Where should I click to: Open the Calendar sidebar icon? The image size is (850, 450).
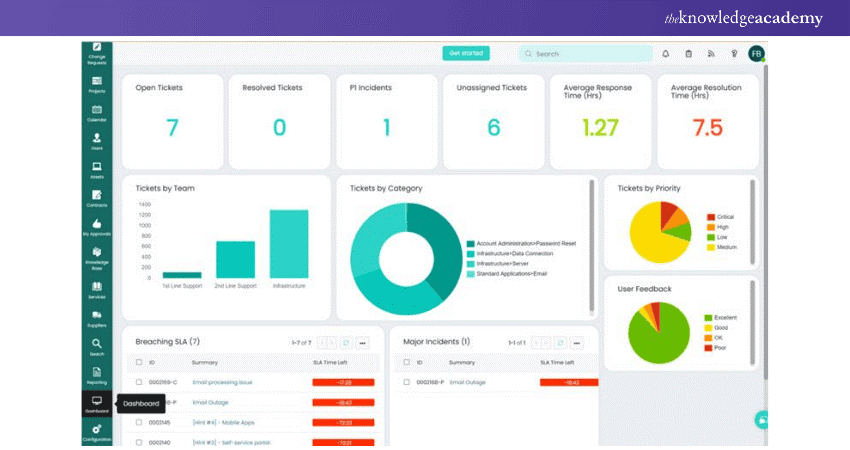(97, 110)
